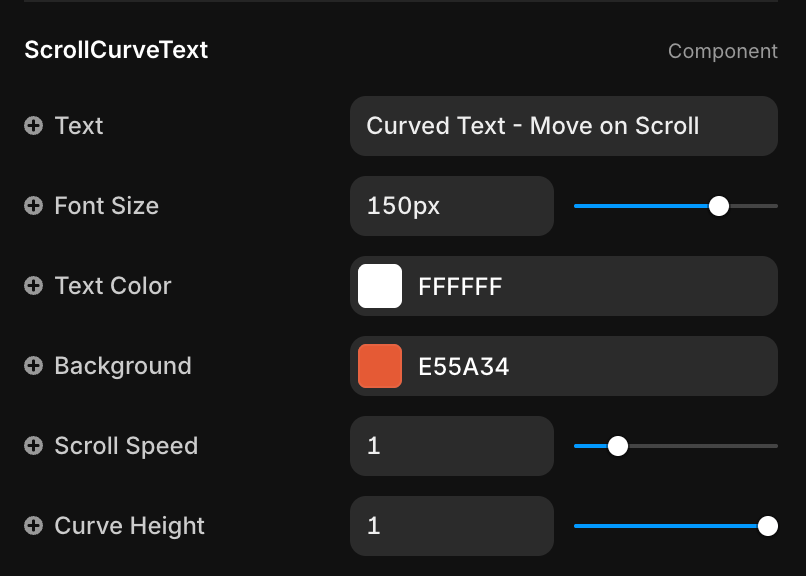Click the Curve Height value field
Screen dimensions: 806x576
pyautogui.click(x=451, y=526)
